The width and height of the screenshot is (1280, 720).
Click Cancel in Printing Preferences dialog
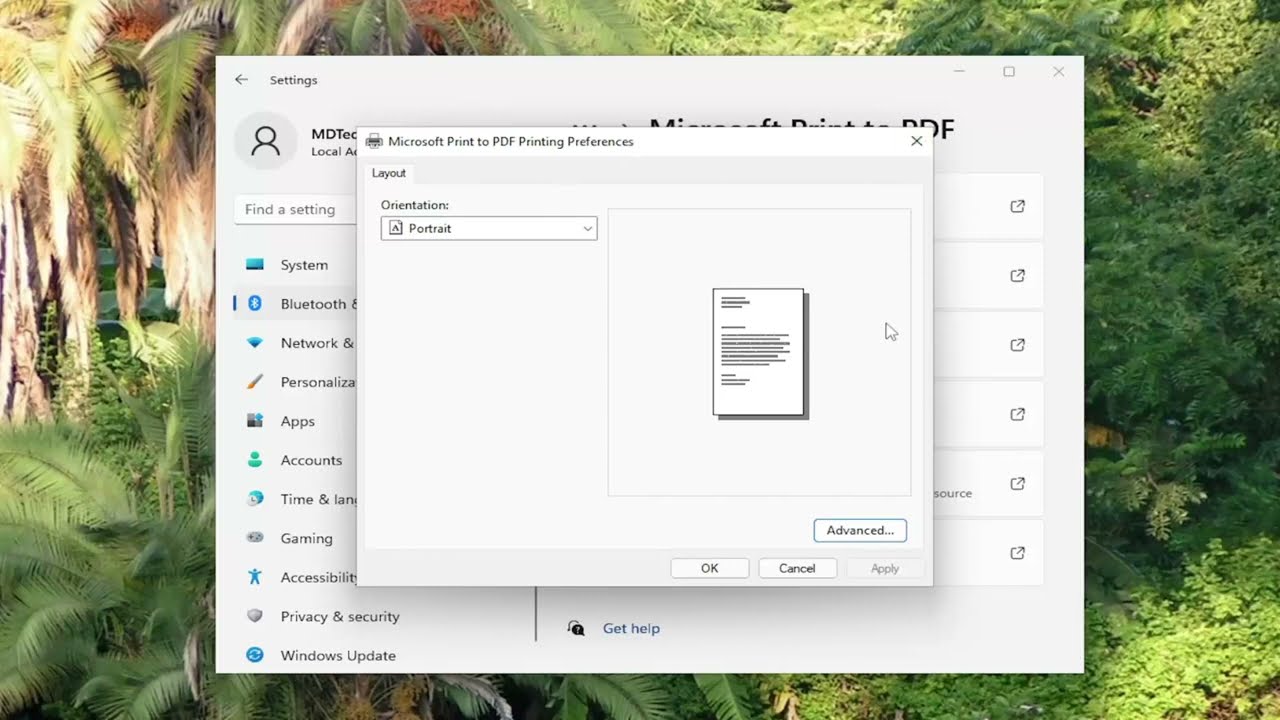tap(797, 568)
